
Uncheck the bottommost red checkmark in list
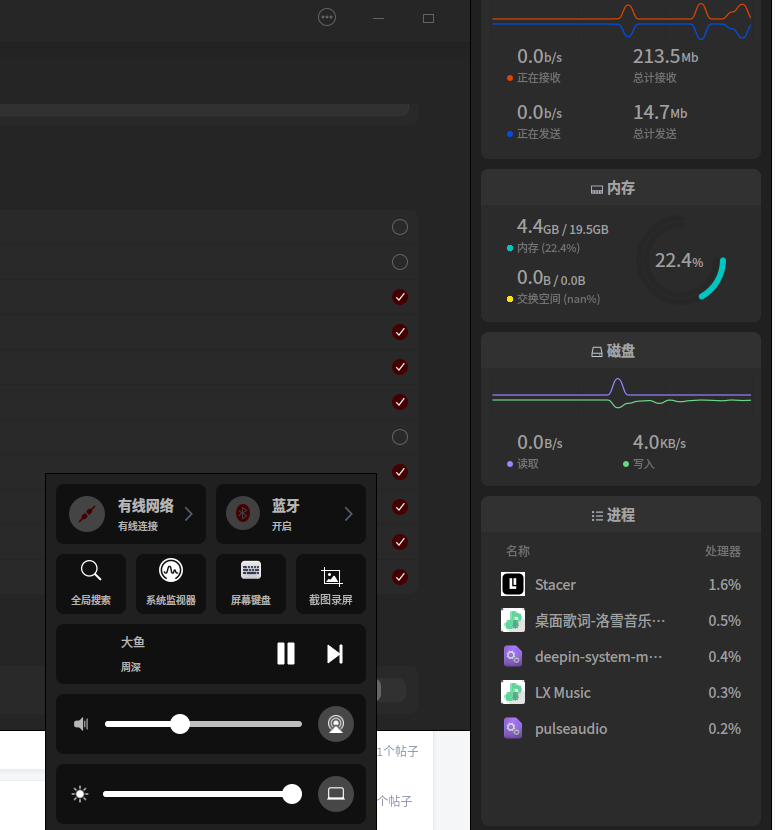400,577
